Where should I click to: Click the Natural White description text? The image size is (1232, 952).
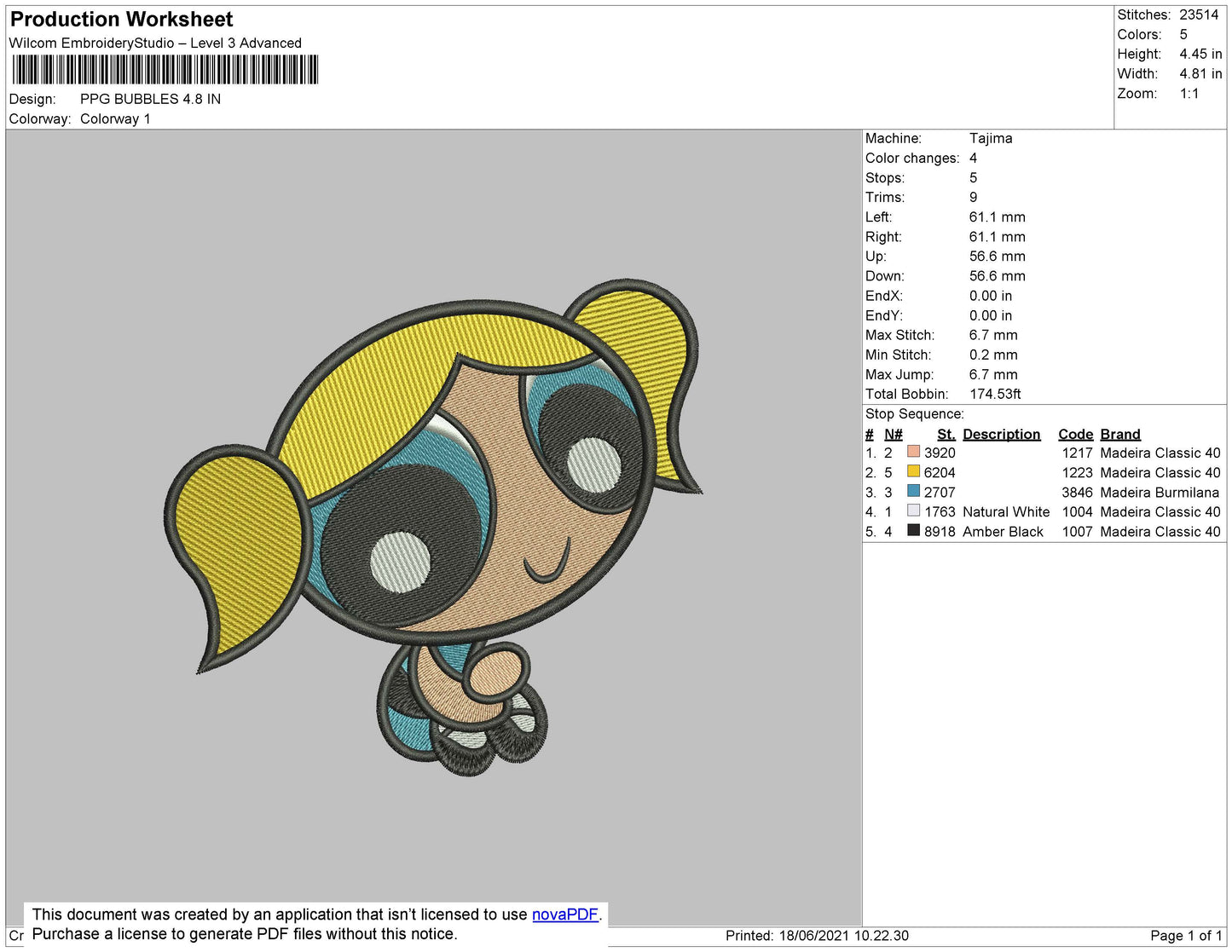[x=1006, y=511]
